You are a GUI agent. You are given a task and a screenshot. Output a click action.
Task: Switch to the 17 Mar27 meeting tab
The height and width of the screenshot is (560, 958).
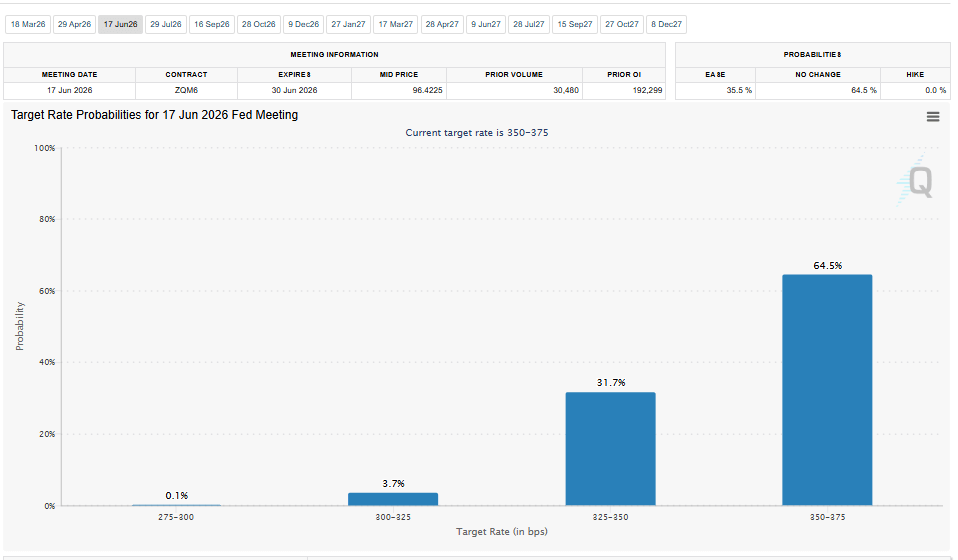tap(395, 24)
